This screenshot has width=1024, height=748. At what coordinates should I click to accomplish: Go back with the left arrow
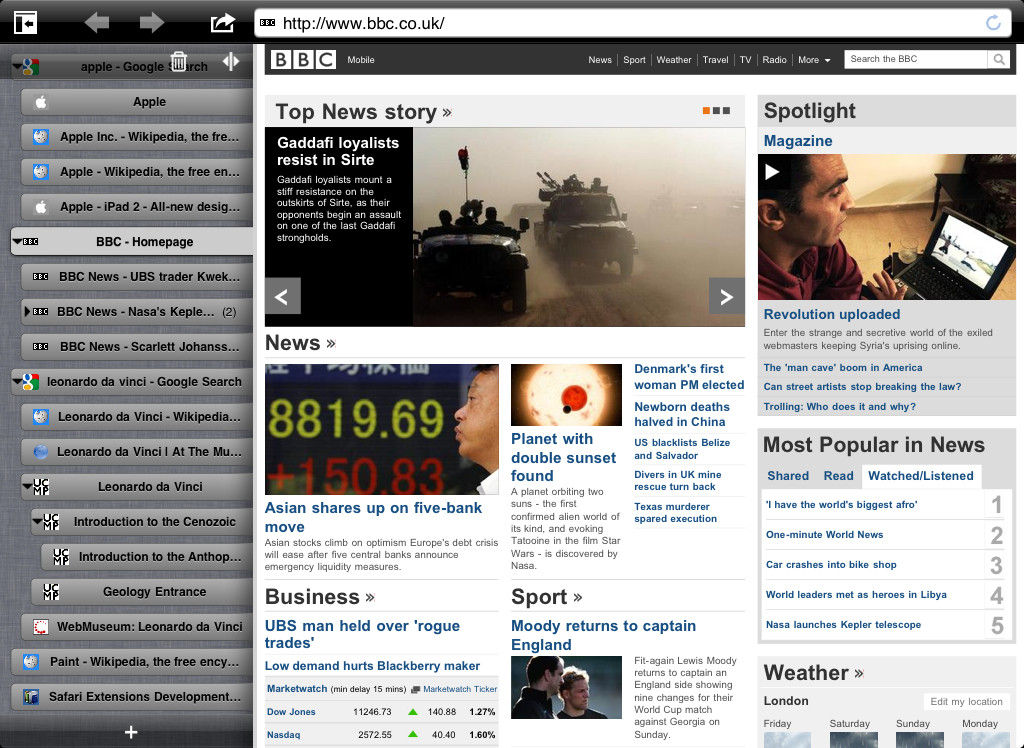[97, 23]
